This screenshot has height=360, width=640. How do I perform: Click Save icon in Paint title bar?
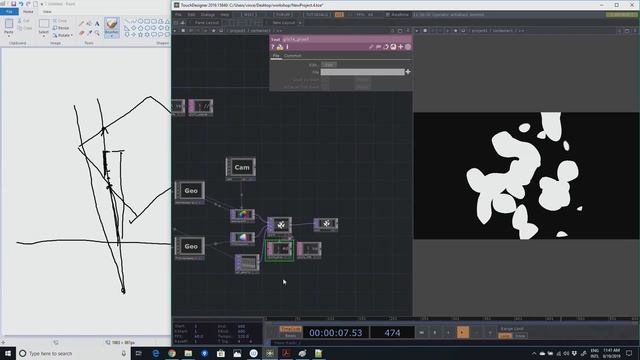(13, 4)
